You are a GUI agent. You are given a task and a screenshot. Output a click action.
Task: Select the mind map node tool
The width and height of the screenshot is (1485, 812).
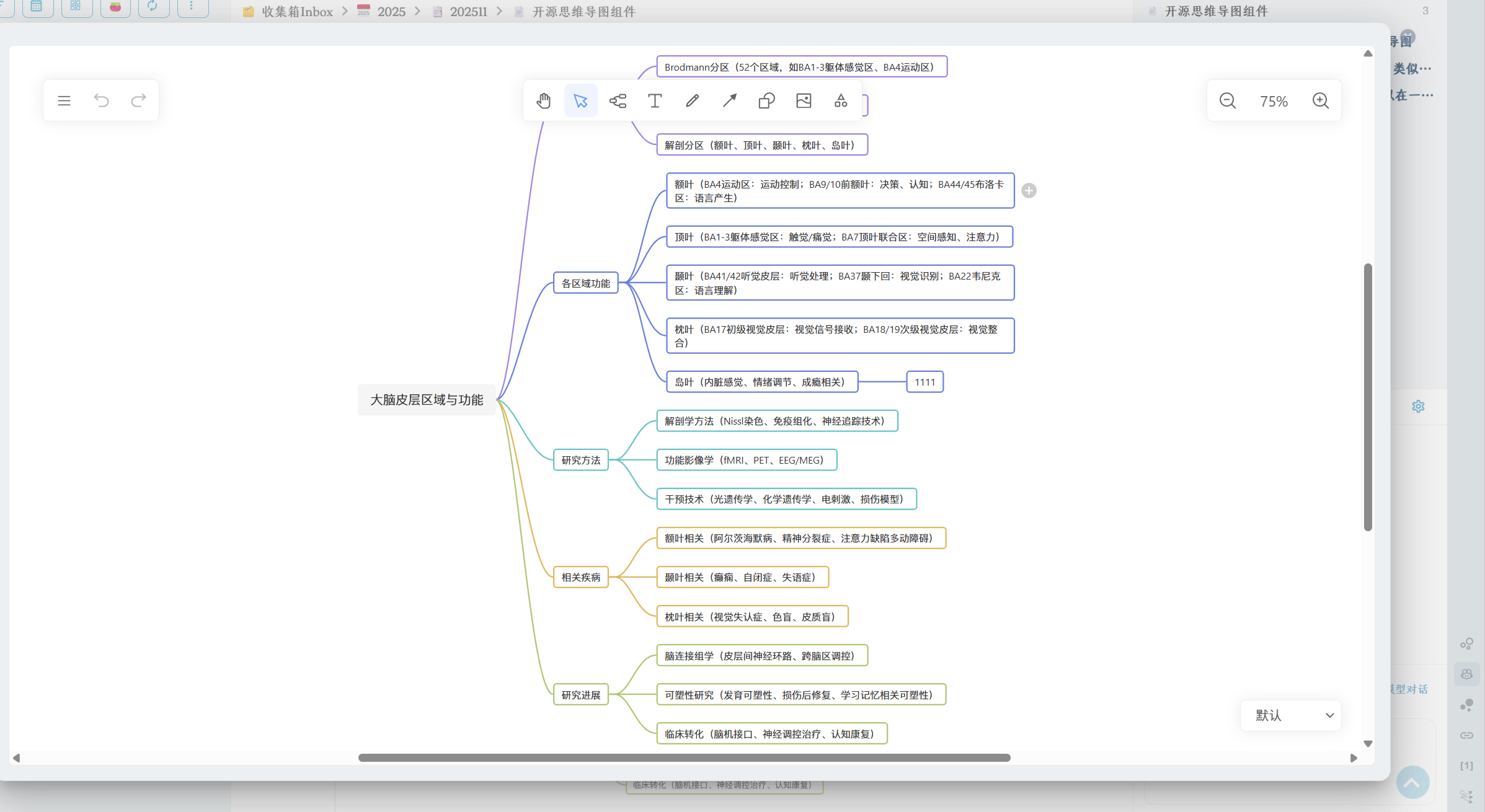pos(618,100)
